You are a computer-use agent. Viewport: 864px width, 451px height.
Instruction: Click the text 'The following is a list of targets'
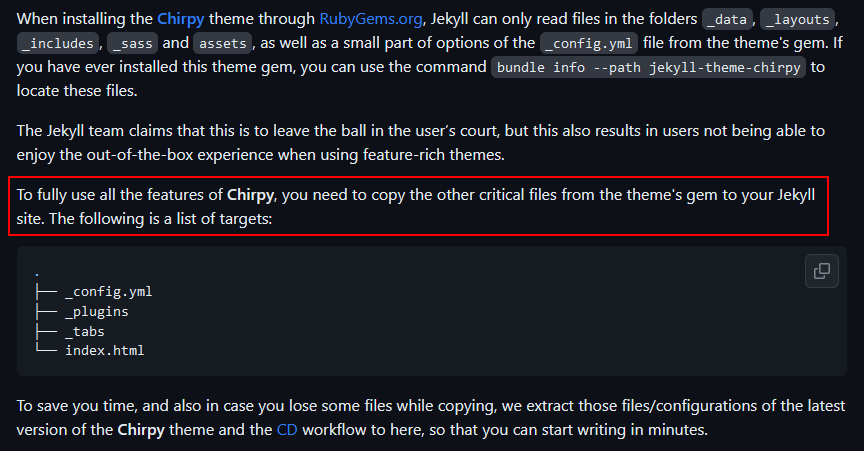(160, 219)
